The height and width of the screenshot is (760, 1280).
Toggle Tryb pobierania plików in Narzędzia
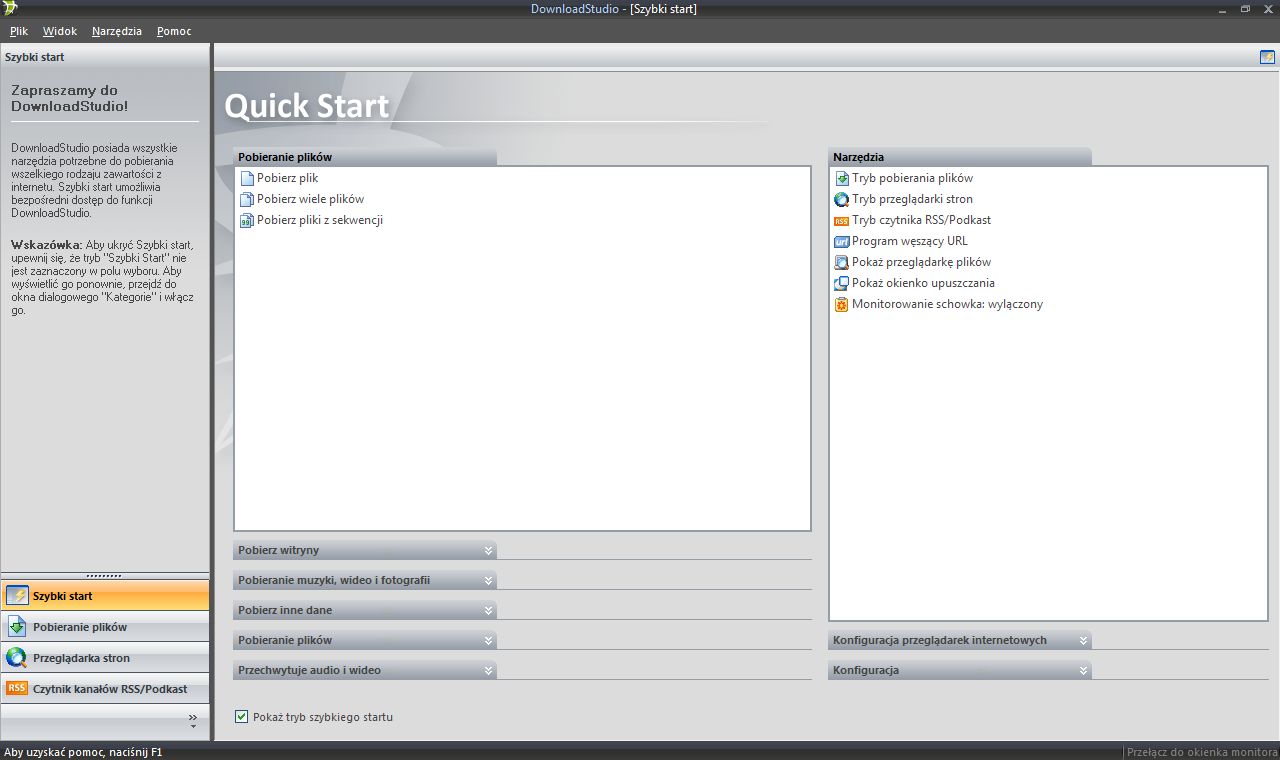click(913, 178)
